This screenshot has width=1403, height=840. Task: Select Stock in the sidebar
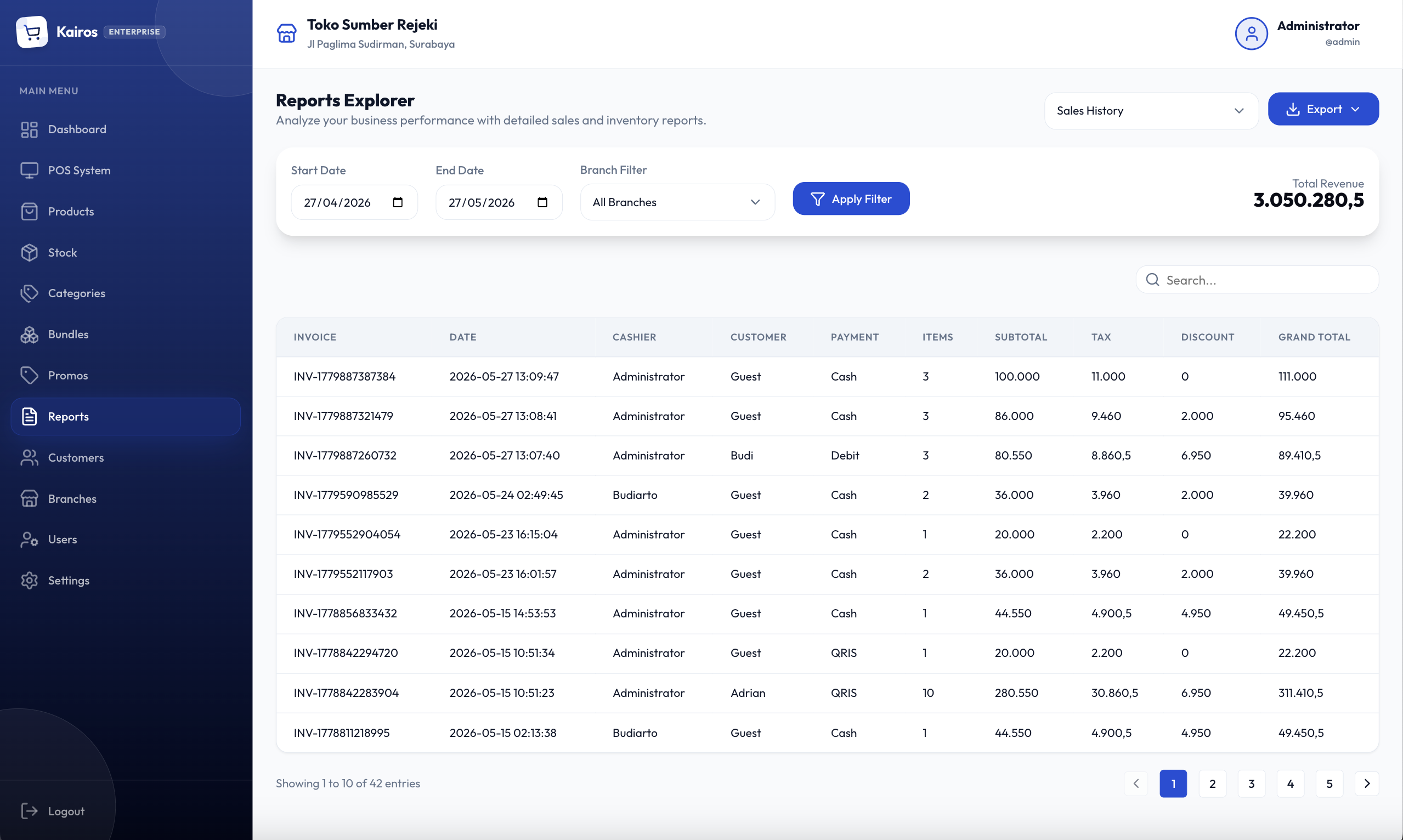click(126, 252)
